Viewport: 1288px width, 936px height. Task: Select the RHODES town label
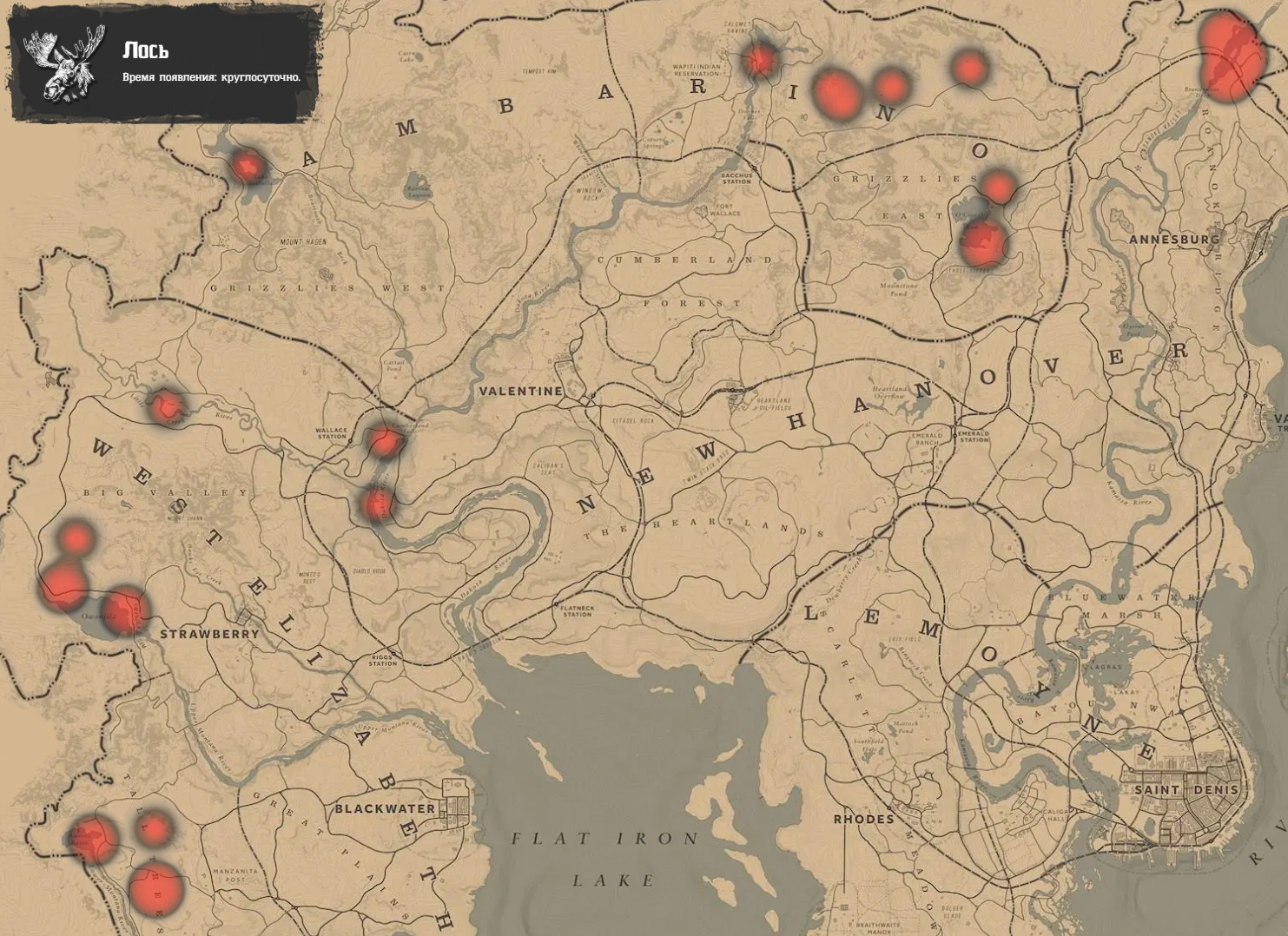863,819
